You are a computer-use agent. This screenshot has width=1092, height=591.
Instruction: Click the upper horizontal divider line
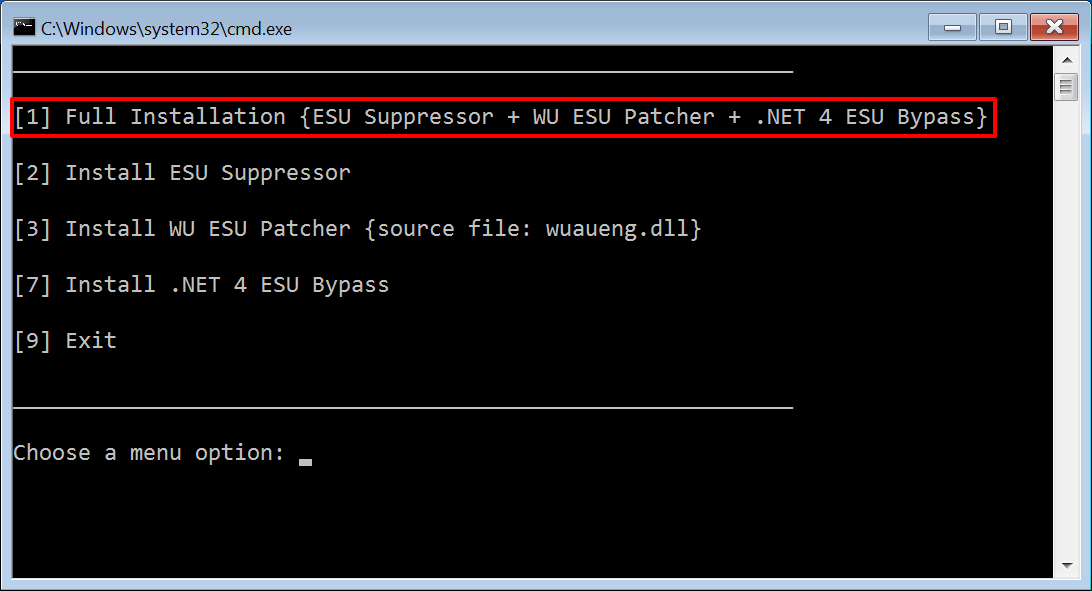(403, 71)
